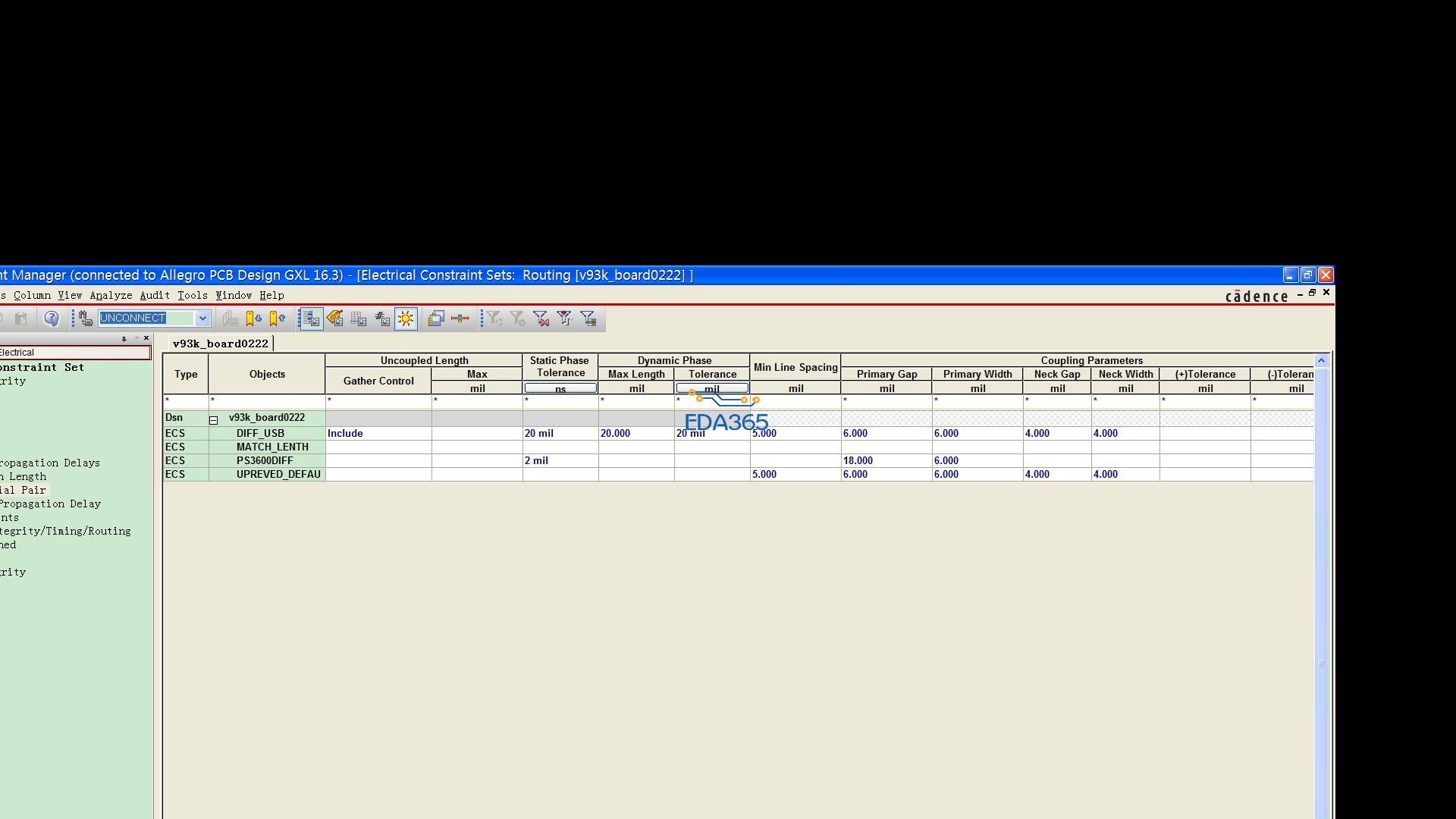Click the Help question mark icon
This screenshot has width=1456, height=819.
51,318
